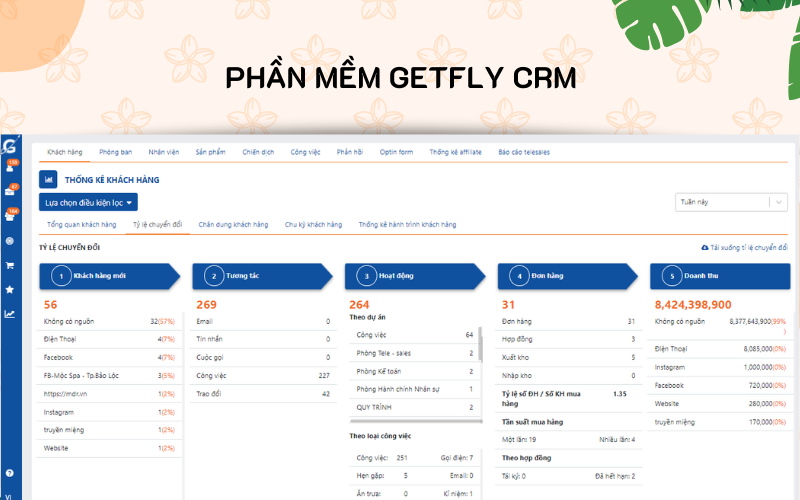Select the Chu kỳ khách hàng sub-tab
Screen dimensions: 800x500
(313, 224)
